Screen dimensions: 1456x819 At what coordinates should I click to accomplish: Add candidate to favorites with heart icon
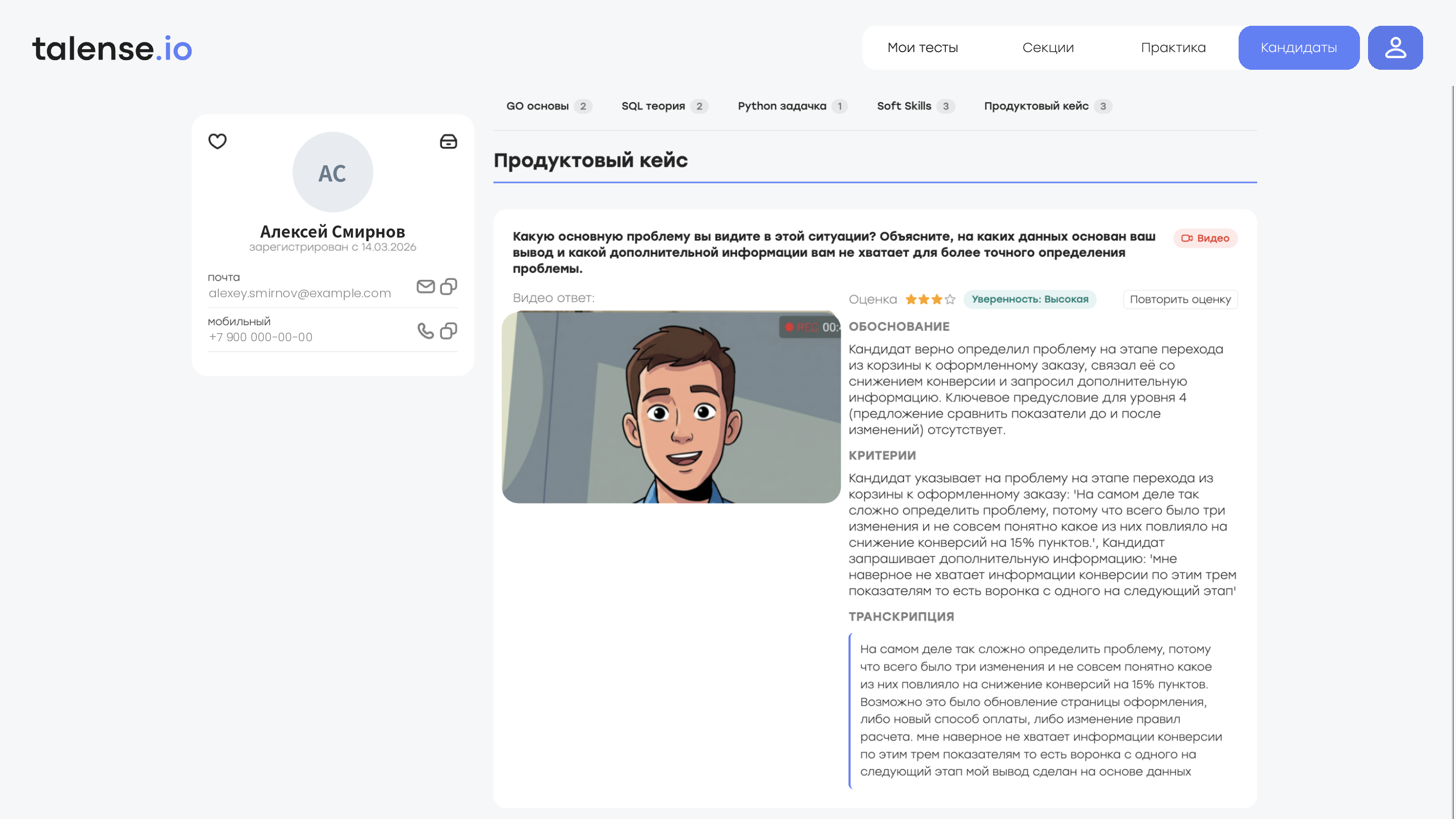[x=217, y=142]
